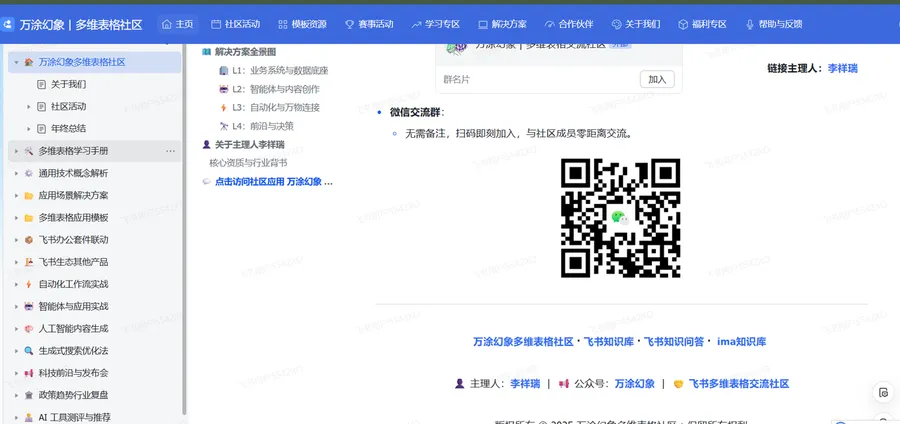Image resolution: width=900 pixels, height=424 pixels.
Task: Open the 福利专区 top navigation item
Action: 703,24
